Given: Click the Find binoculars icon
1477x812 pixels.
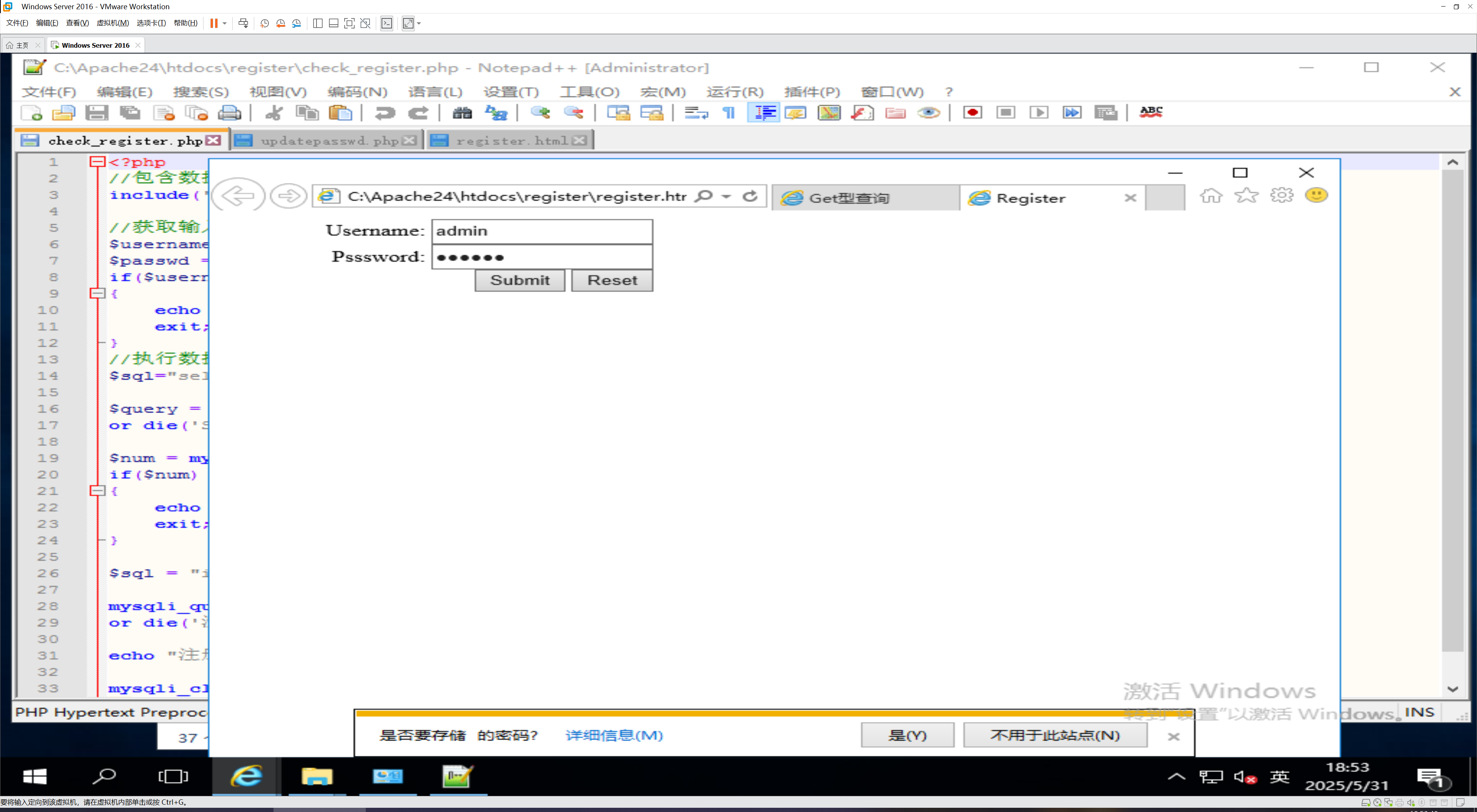Looking at the screenshot, I should point(462,112).
